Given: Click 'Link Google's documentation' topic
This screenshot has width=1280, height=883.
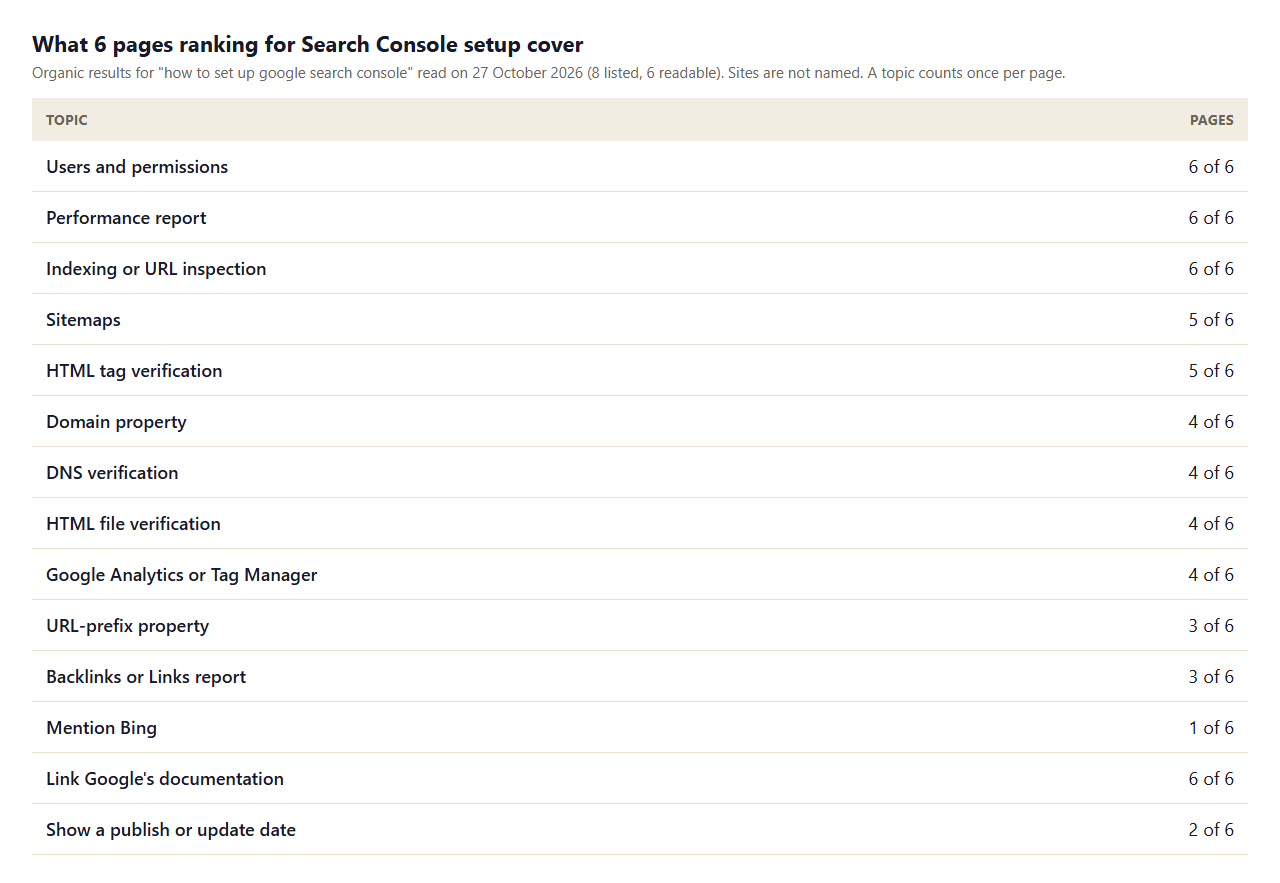Looking at the screenshot, I should click(165, 779).
